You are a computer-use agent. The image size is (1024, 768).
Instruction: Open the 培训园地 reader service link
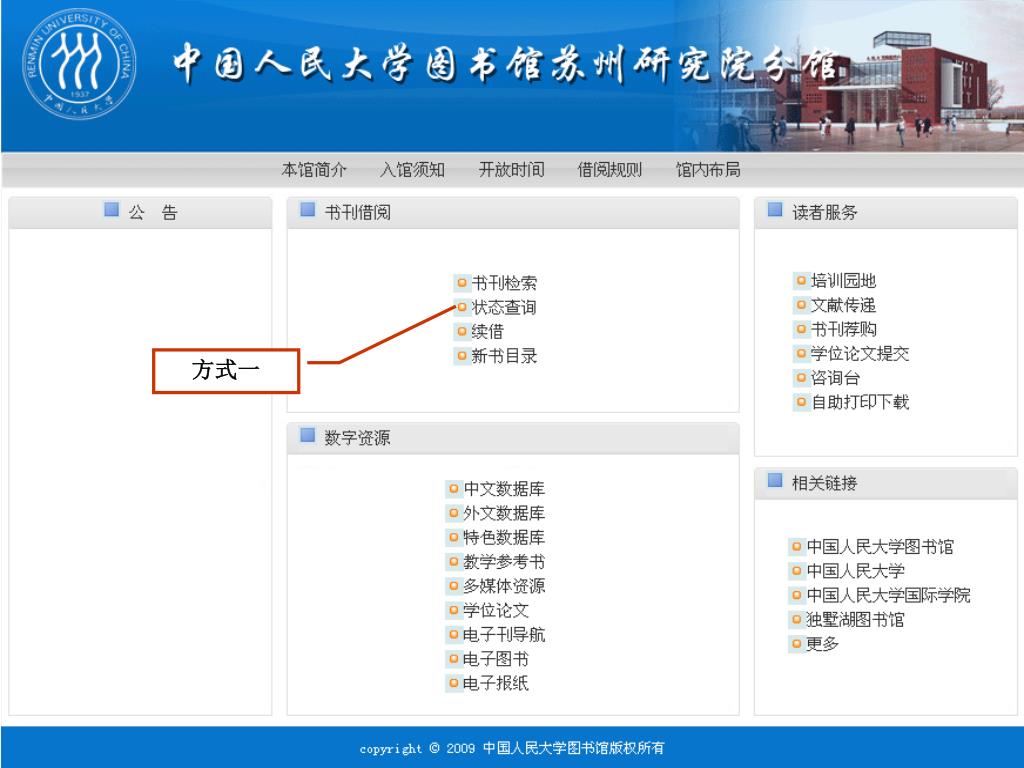click(x=843, y=281)
